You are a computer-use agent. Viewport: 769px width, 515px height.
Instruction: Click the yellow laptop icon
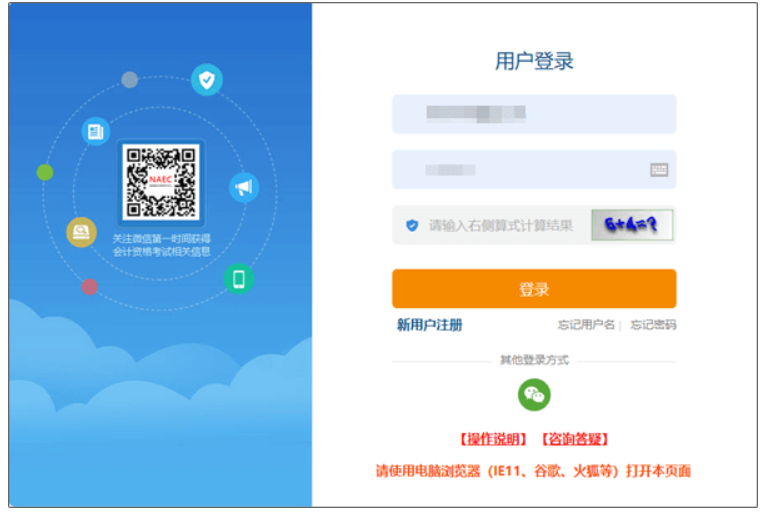[x=81, y=232]
